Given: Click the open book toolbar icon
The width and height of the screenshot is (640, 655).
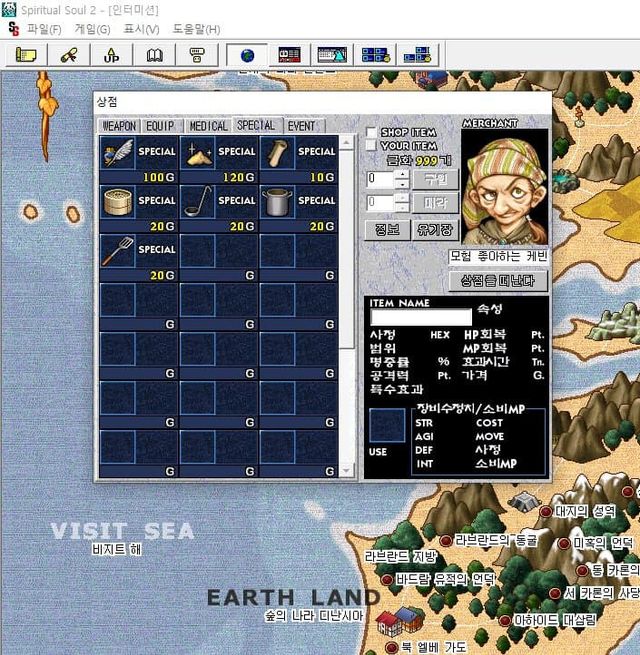Looking at the screenshot, I should pyautogui.click(x=154, y=54).
